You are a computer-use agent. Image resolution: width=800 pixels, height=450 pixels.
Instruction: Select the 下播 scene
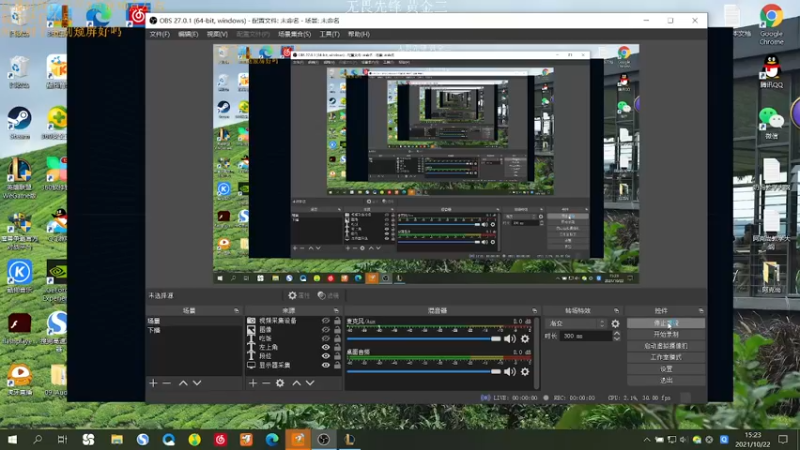(194, 330)
